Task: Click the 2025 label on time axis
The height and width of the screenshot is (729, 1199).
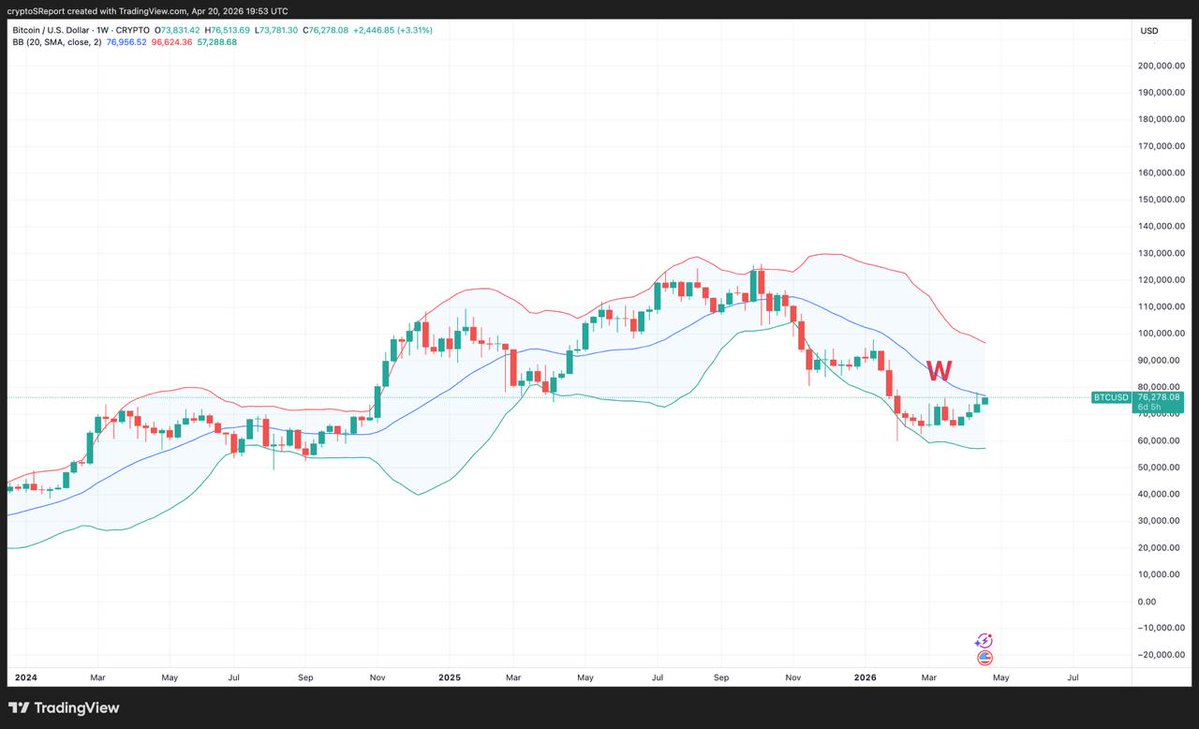Action: pos(449,677)
